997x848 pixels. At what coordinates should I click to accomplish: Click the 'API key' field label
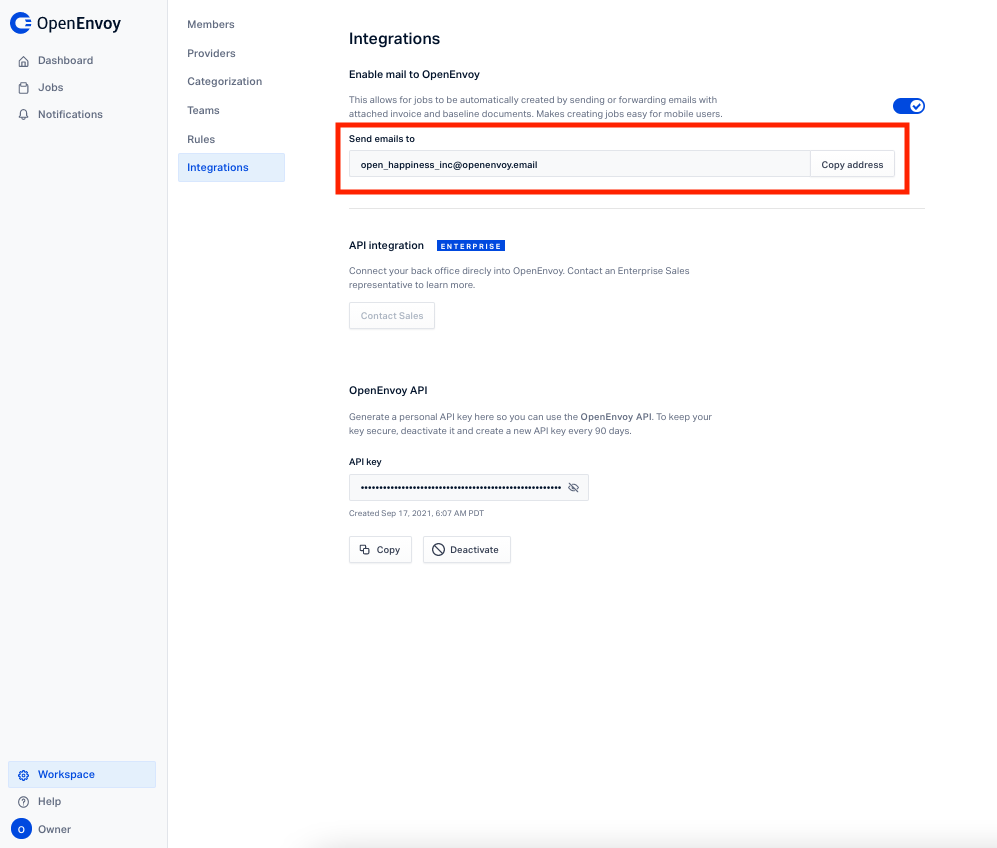click(365, 462)
